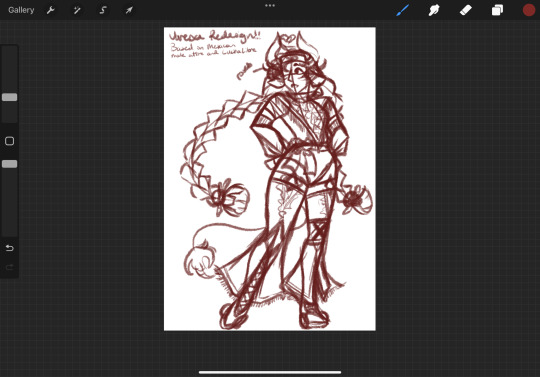Viewport: 540px width, 377px height.
Task: Click the brush size slider handle
Action: pyautogui.click(x=10, y=97)
